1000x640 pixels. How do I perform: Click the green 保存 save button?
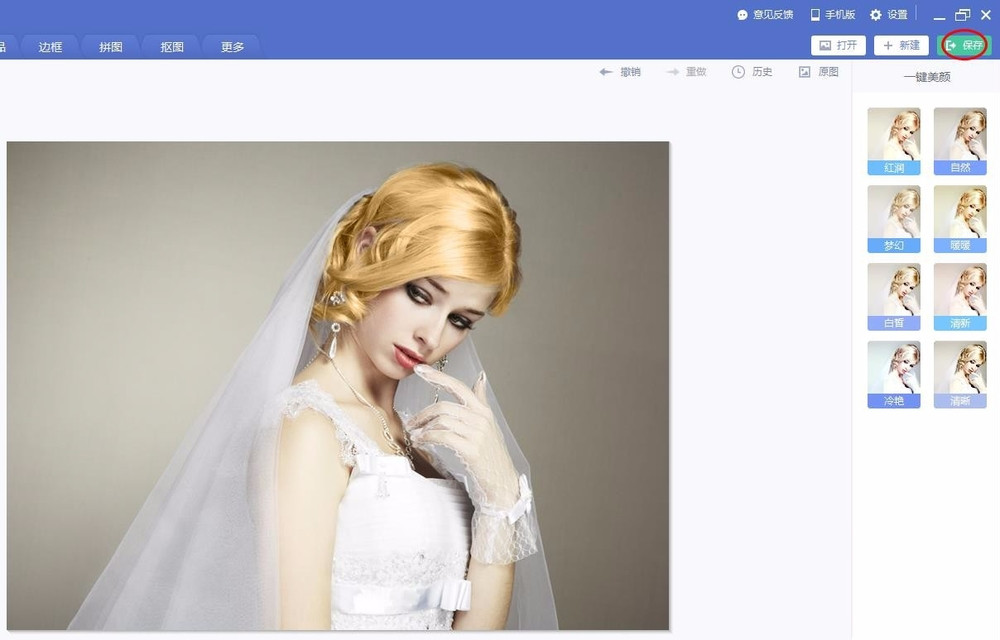tap(964, 45)
